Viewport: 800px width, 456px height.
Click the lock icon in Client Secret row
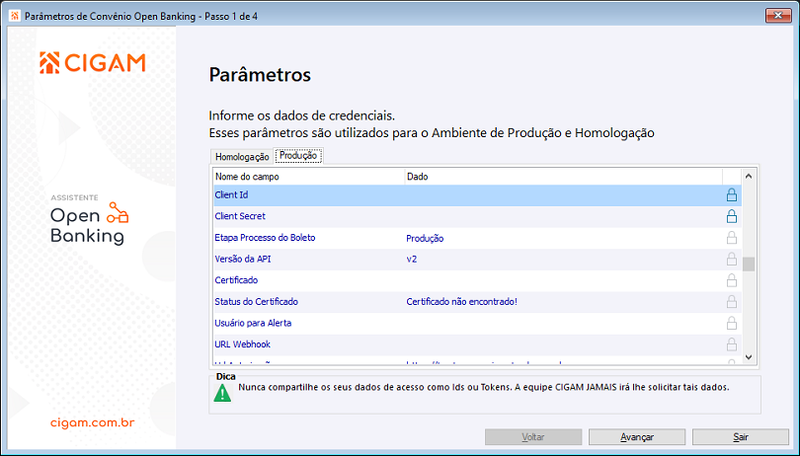(732, 216)
